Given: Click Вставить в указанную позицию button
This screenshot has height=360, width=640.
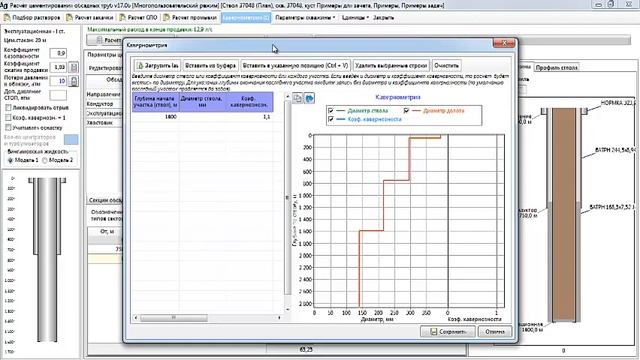Looking at the screenshot, I should (295, 65).
